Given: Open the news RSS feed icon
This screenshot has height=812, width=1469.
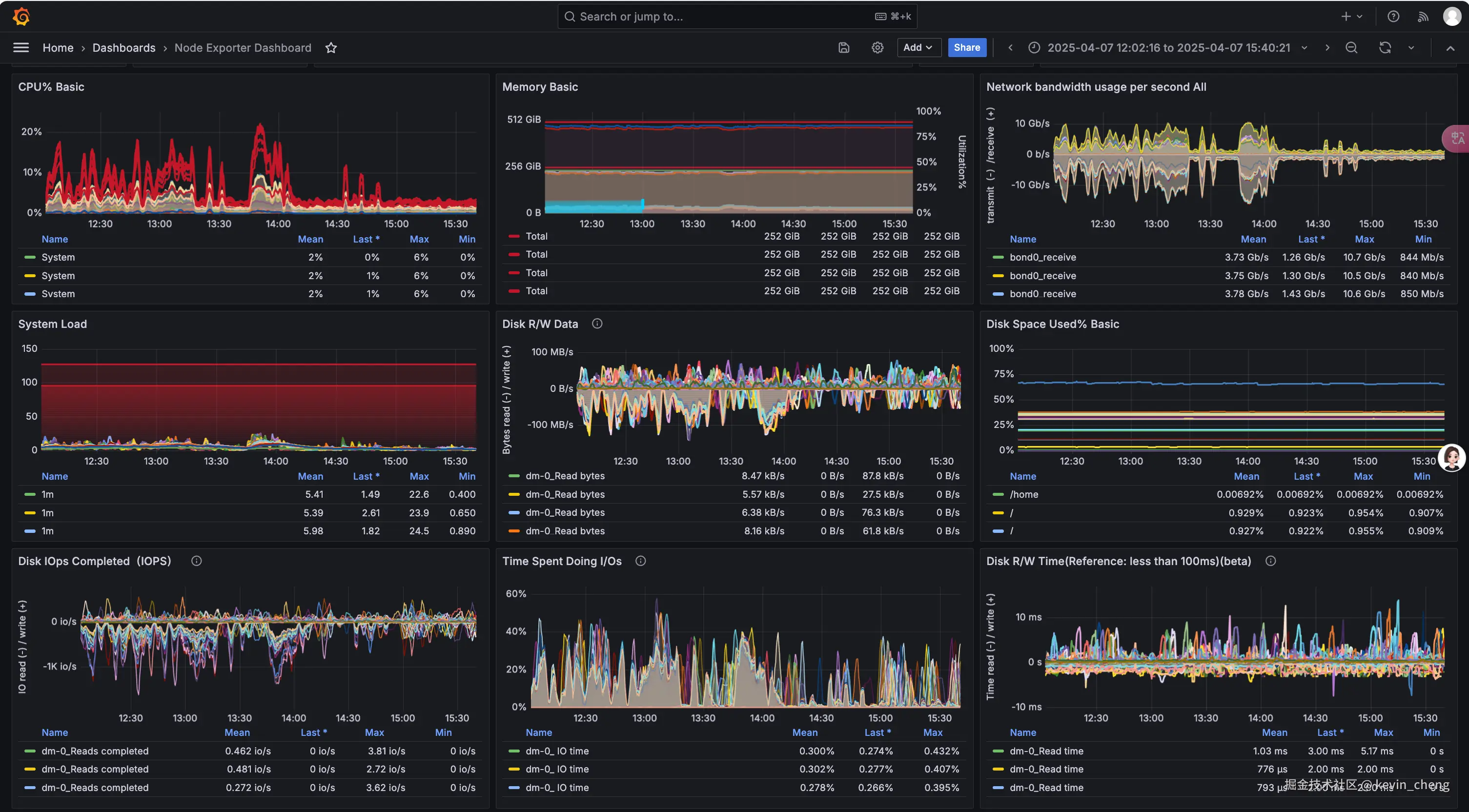Looking at the screenshot, I should coord(1423,17).
